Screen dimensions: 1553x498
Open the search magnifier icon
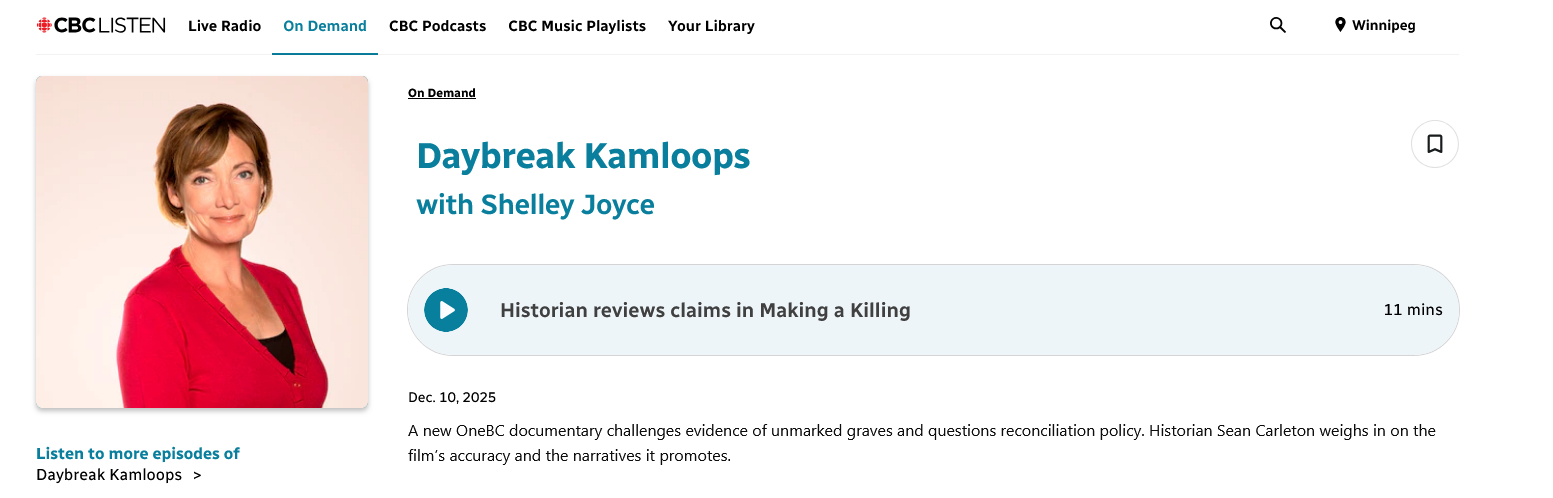pos(1277,26)
